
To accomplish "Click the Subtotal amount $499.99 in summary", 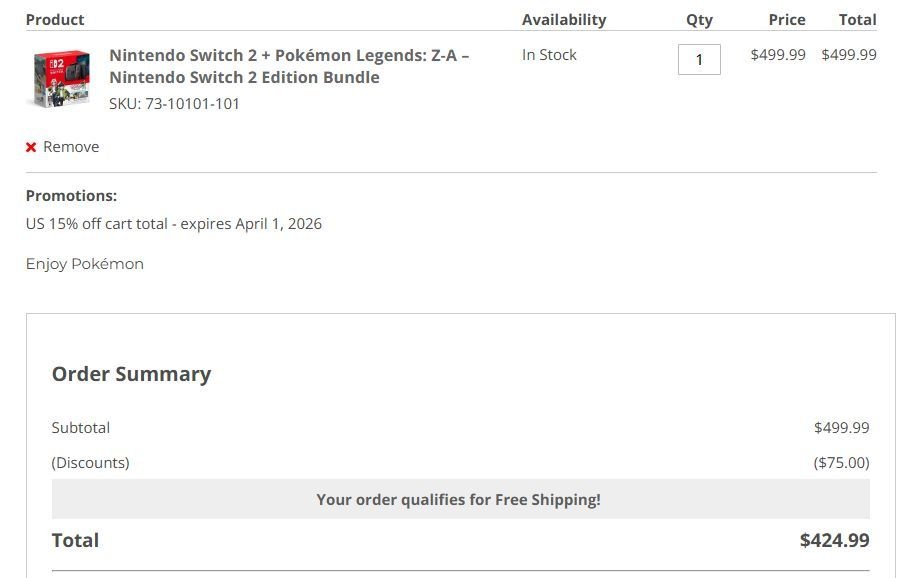I will [841, 428].
